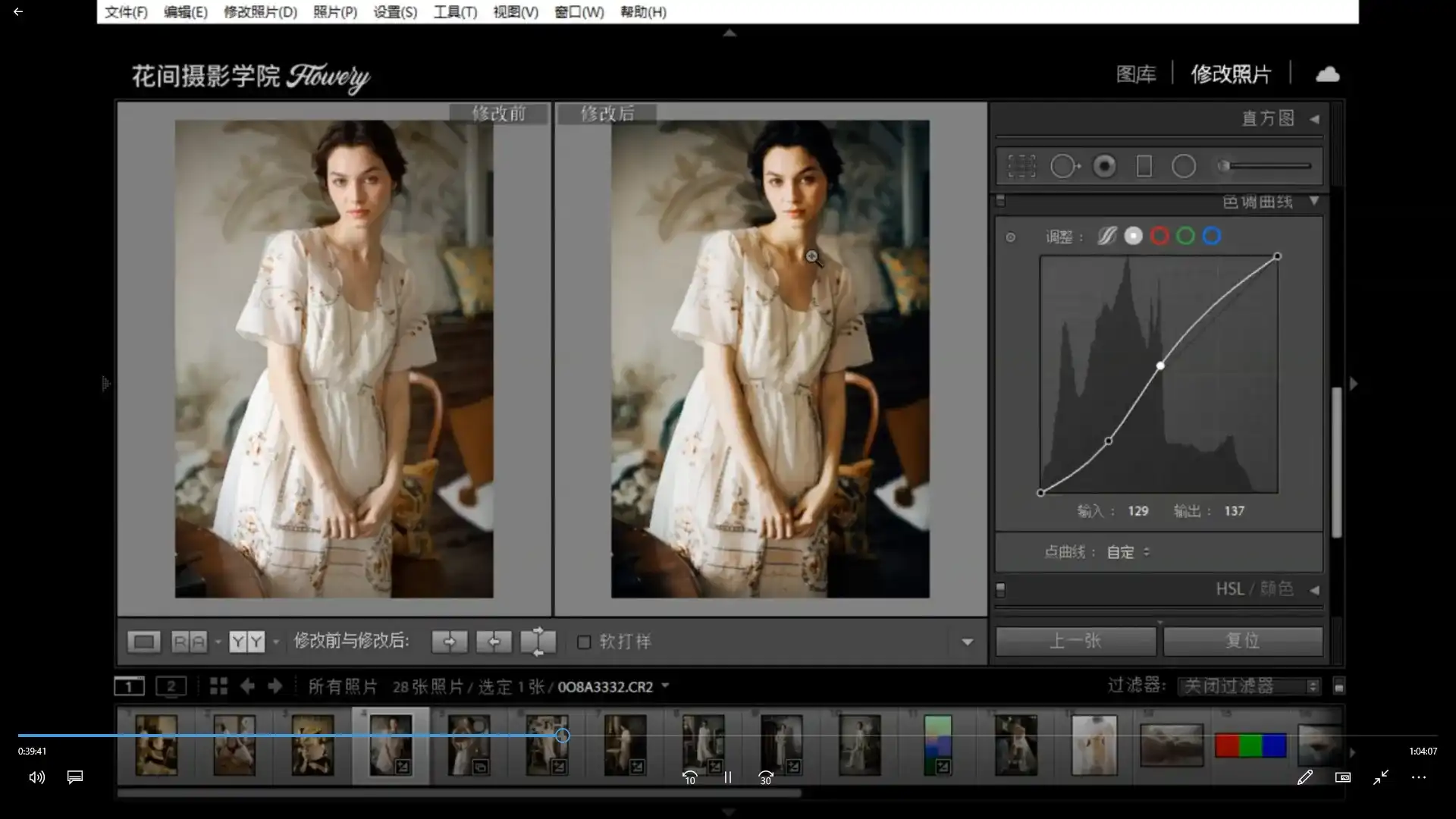Select the red channel curve
Screen dimensions: 1456x819
pyautogui.click(x=1159, y=237)
